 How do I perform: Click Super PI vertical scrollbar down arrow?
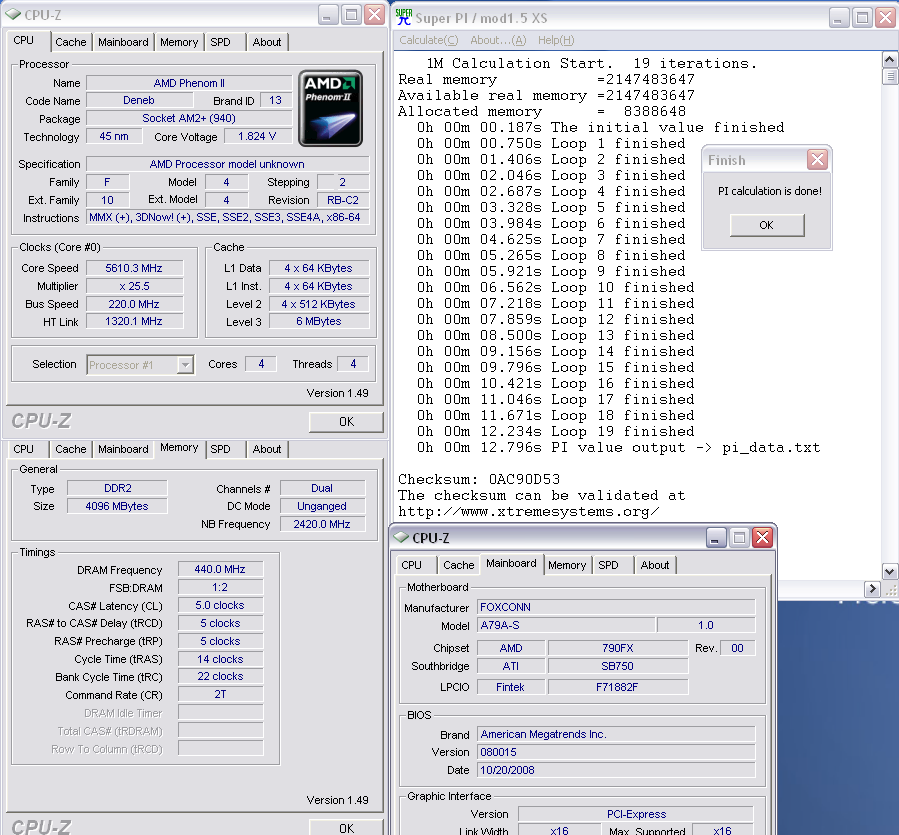click(889, 571)
